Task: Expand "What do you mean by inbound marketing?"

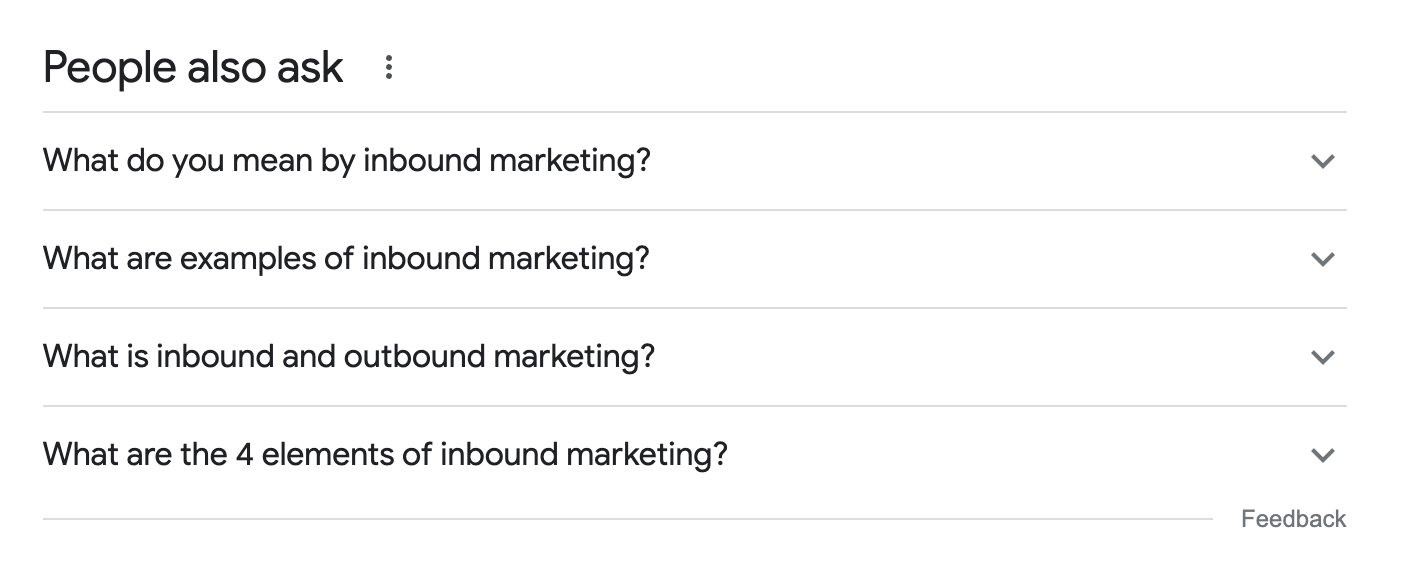Action: click(x=346, y=161)
